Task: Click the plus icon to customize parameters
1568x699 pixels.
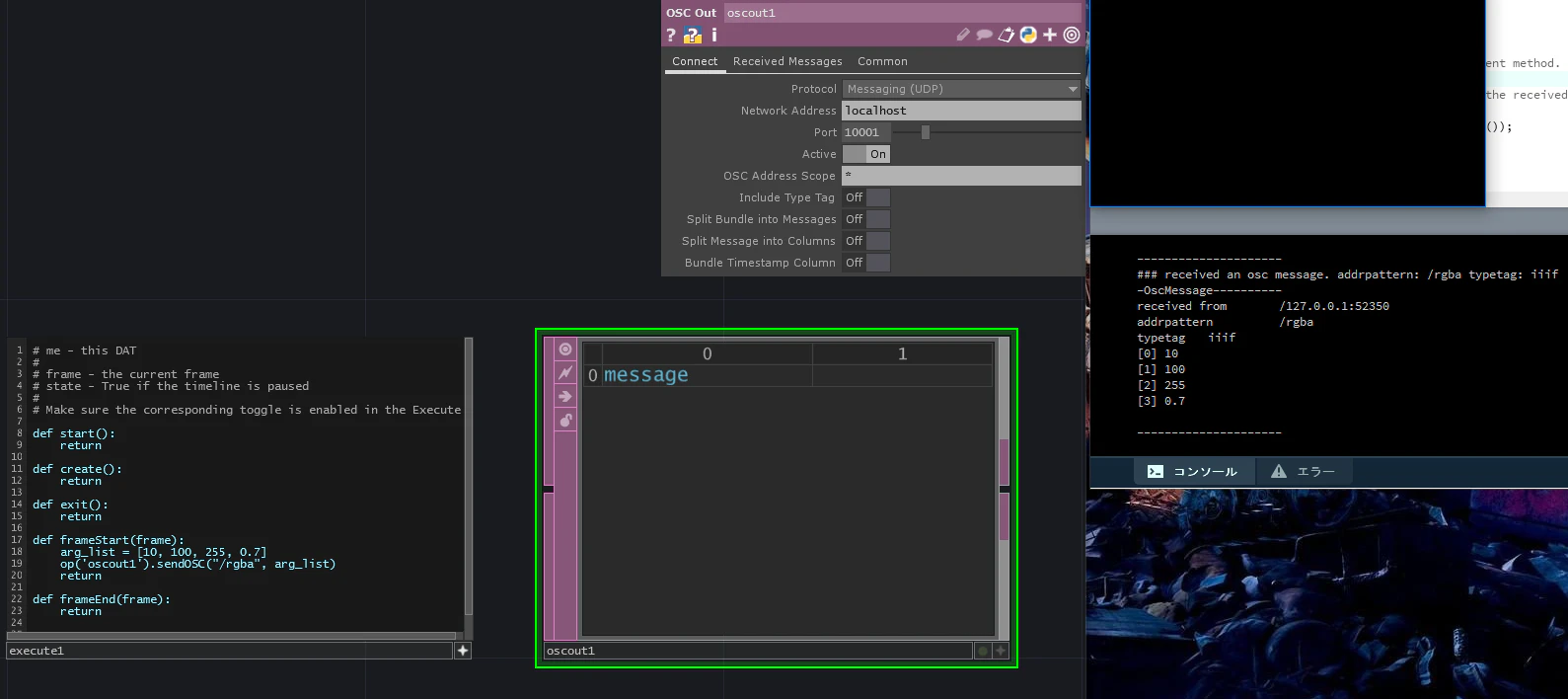Action: pos(1050,35)
